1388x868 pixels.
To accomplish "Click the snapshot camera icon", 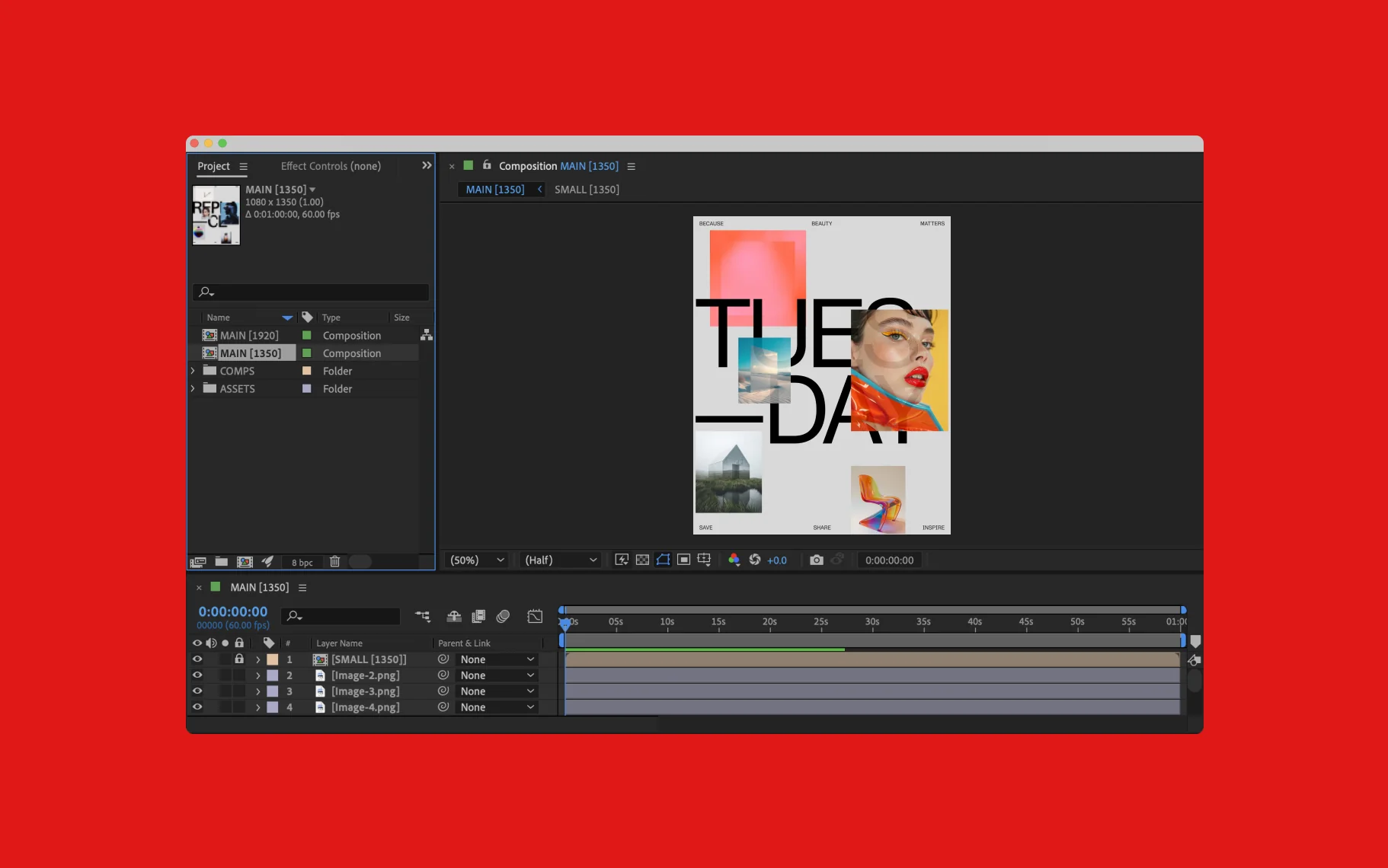I will click(x=816, y=560).
